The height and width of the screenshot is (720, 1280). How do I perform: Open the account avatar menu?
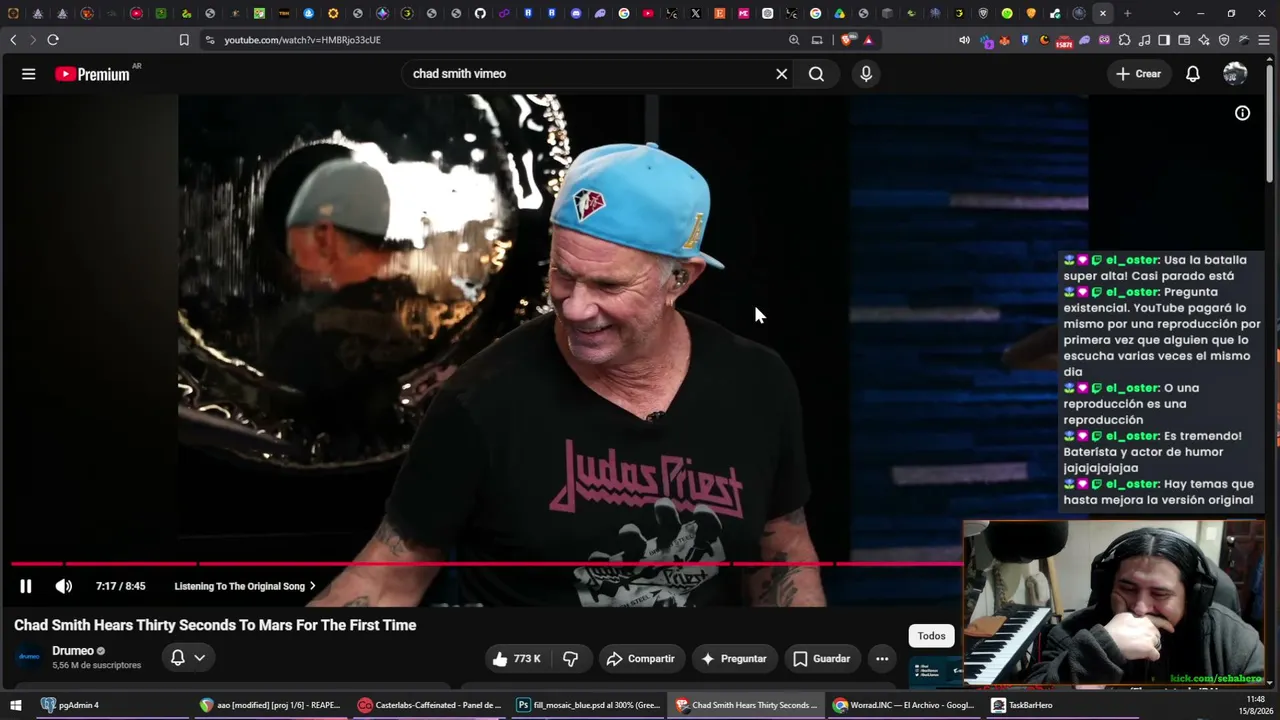(1235, 74)
